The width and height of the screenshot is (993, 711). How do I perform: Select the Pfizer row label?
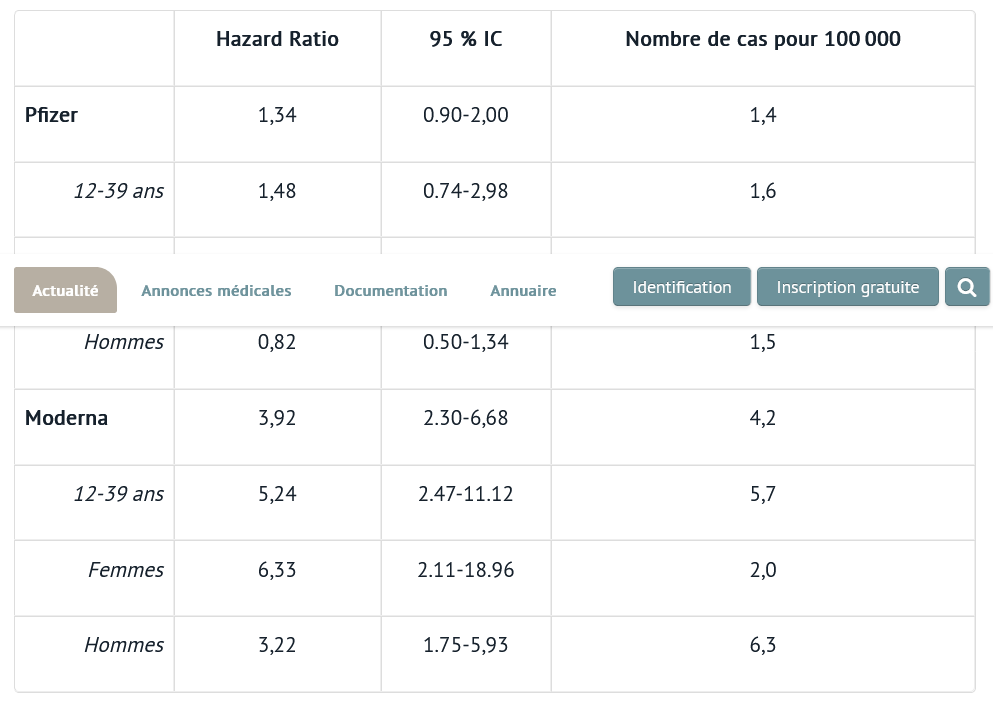coord(51,115)
